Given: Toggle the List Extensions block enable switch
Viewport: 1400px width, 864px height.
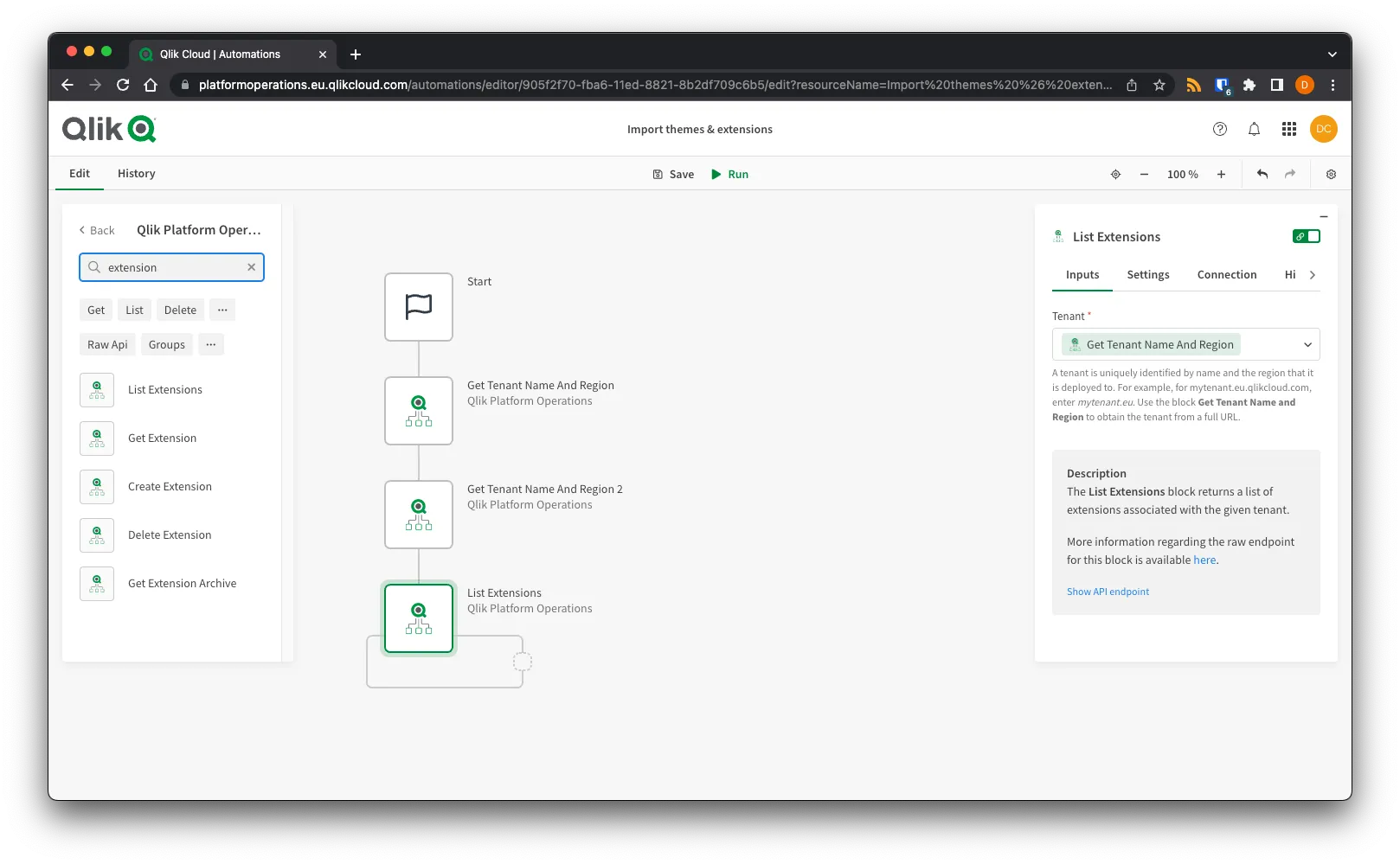Looking at the screenshot, I should coord(1306,236).
